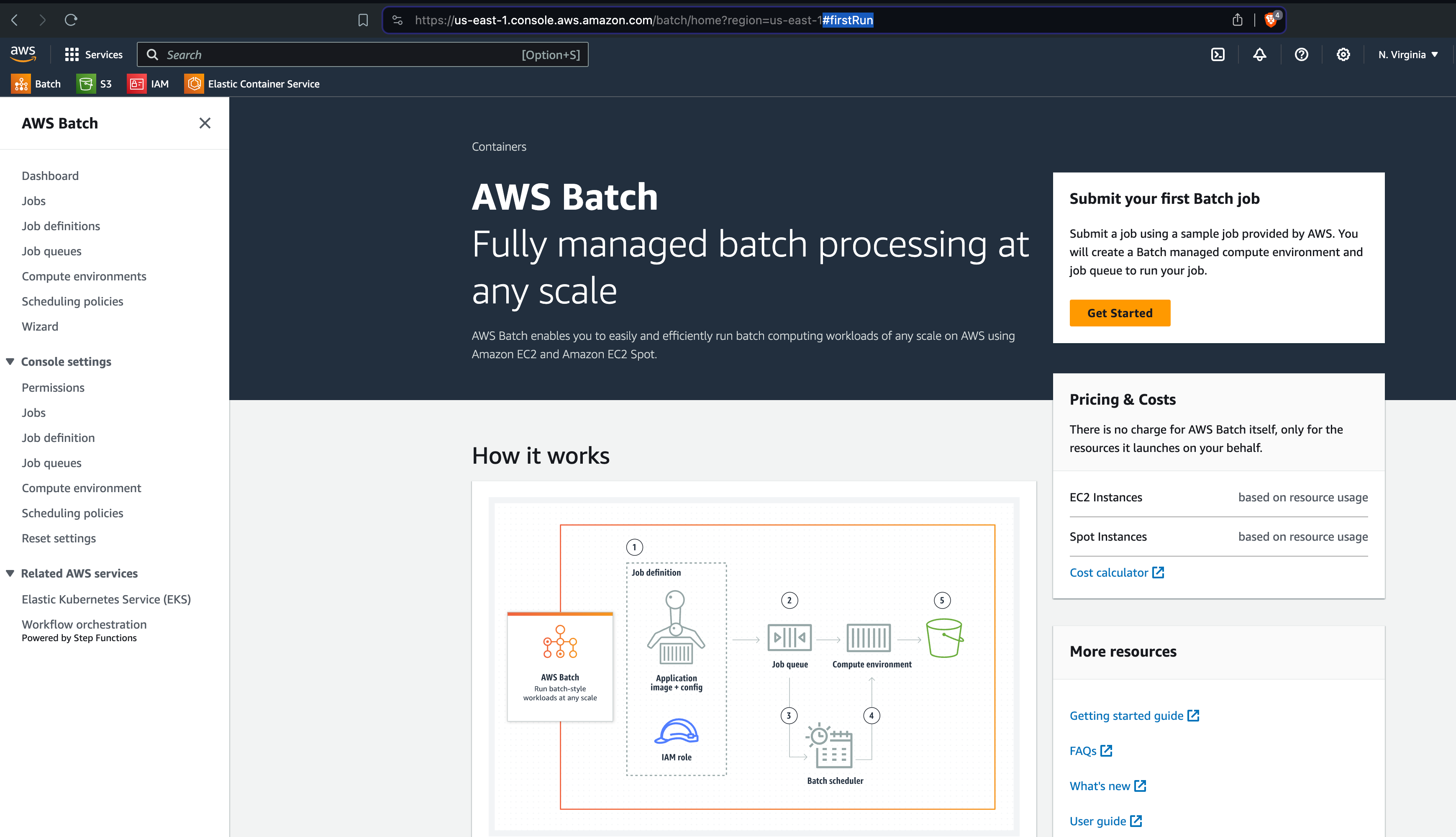Click the IAM shortcut icon
1456x837 pixels.
pyautogui.click(x=137, y=84)
